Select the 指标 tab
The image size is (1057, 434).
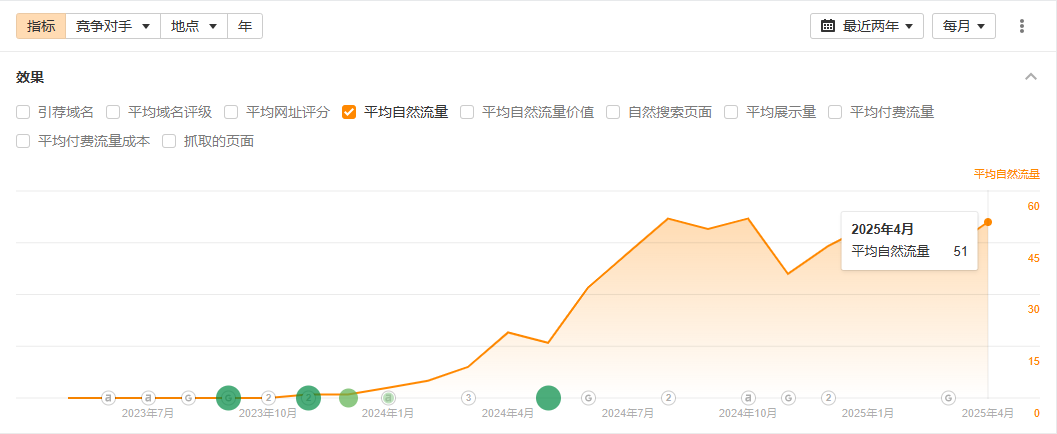[x=41, y=26]
